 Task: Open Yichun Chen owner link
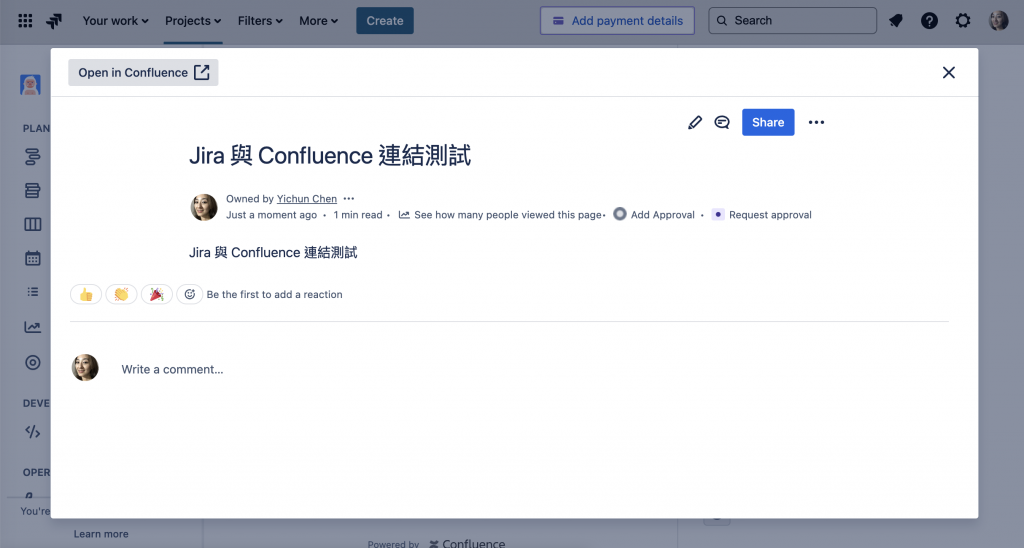click(306, 199)
